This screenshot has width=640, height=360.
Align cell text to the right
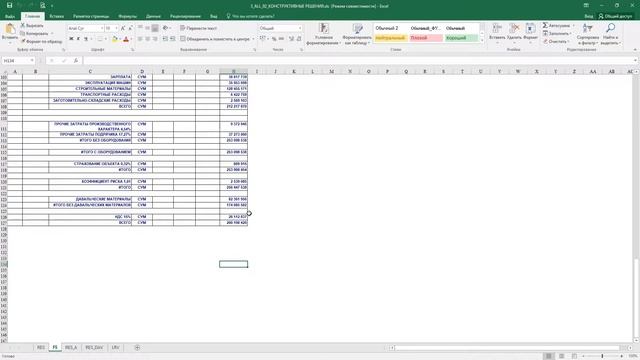coord(155,39)
